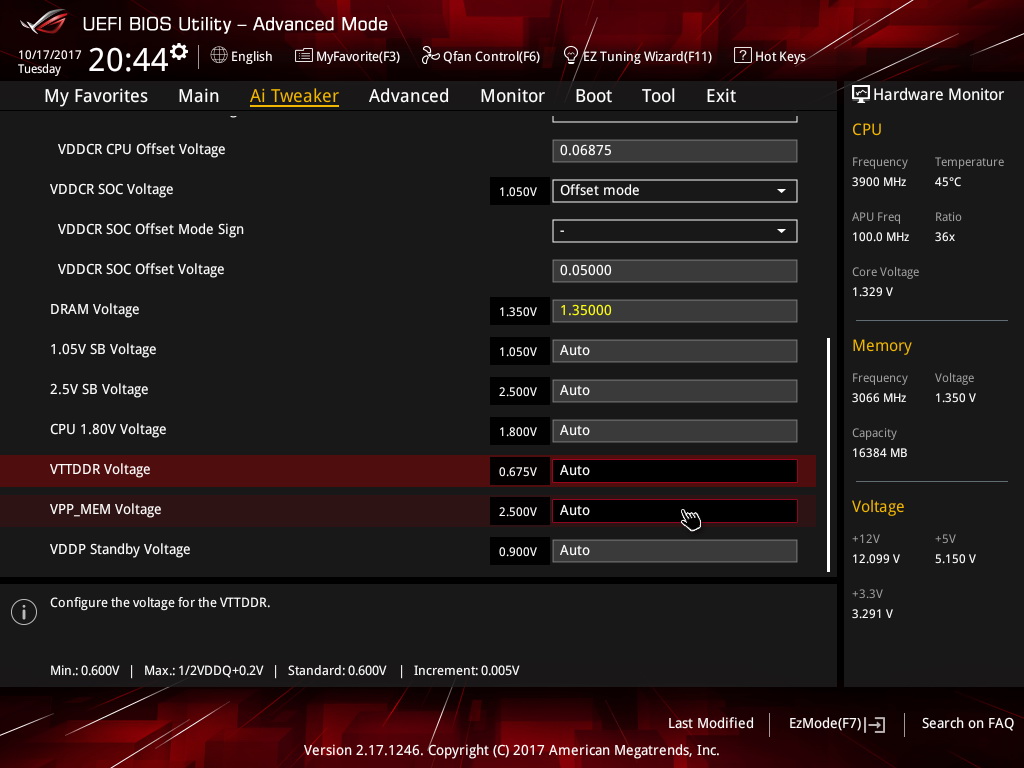The height and width of the screenshot is (768, 1024).
Task: Open the Monitor tab
Action: tap(512, 96)
